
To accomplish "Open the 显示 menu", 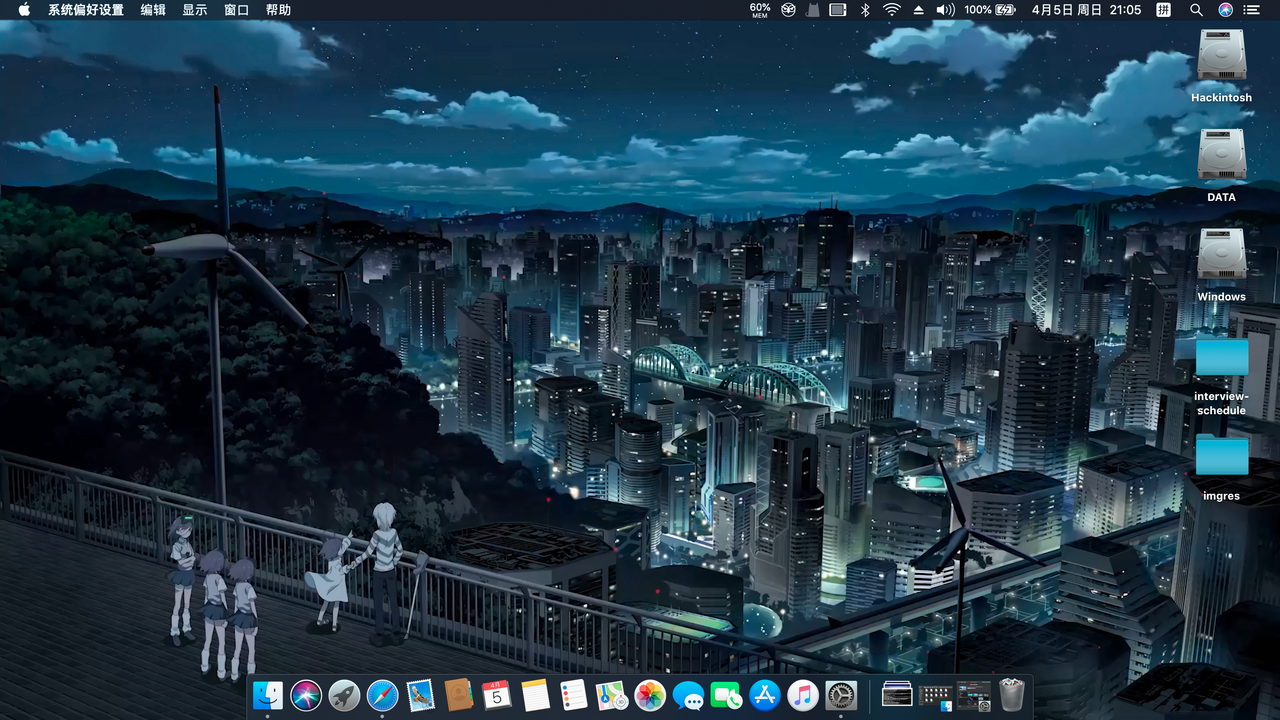I will [x=195, y=10].
